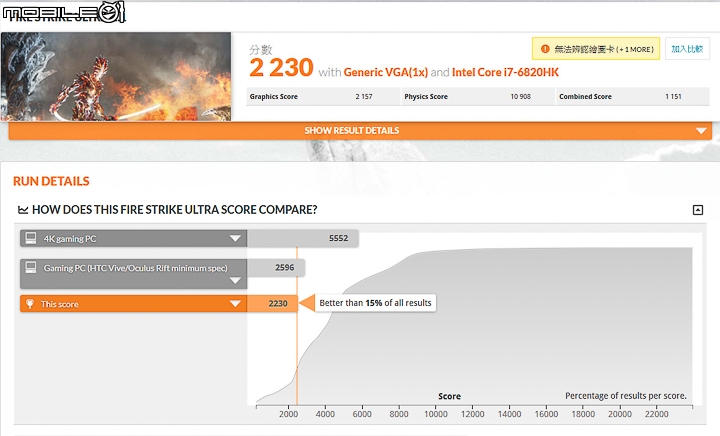Click the Graphics Score value 2 157

click(x=364, y=96)
